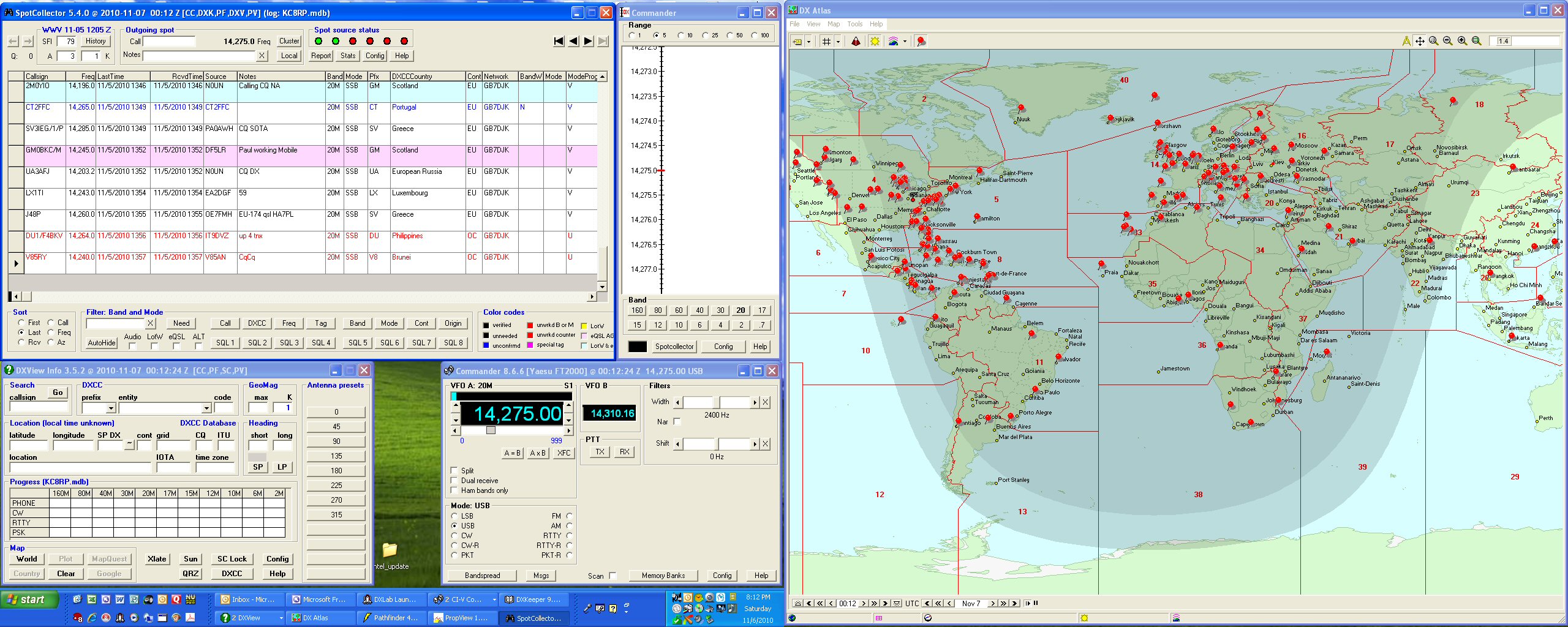Click the DX spots red pin icon in DX Atlas
1568x627 pixels.
[921, 42]
